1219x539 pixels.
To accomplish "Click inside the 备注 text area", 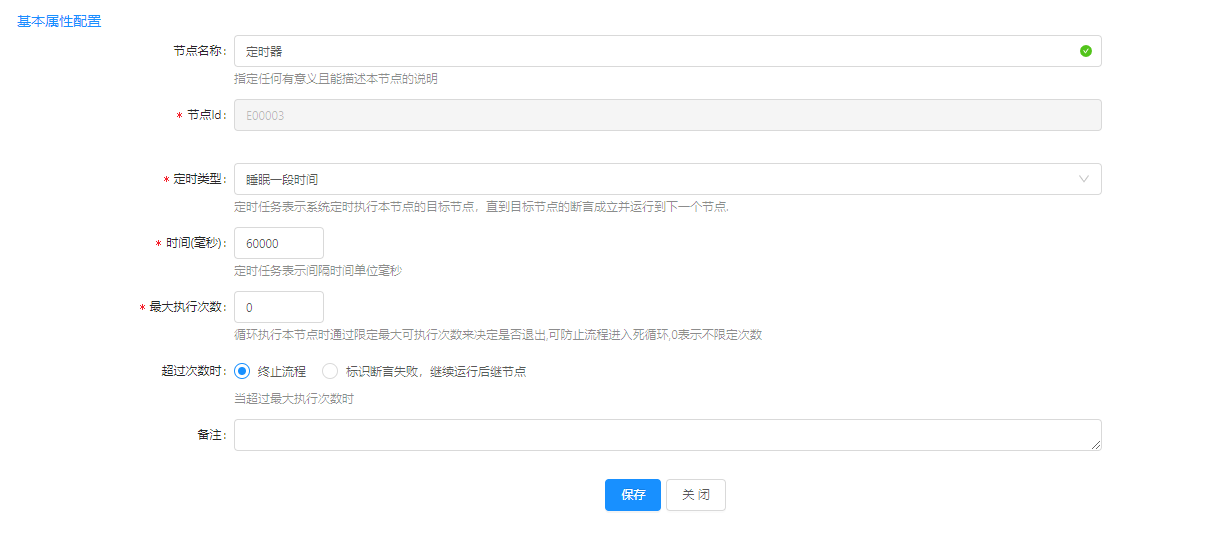I will click(x=660, y=435).
